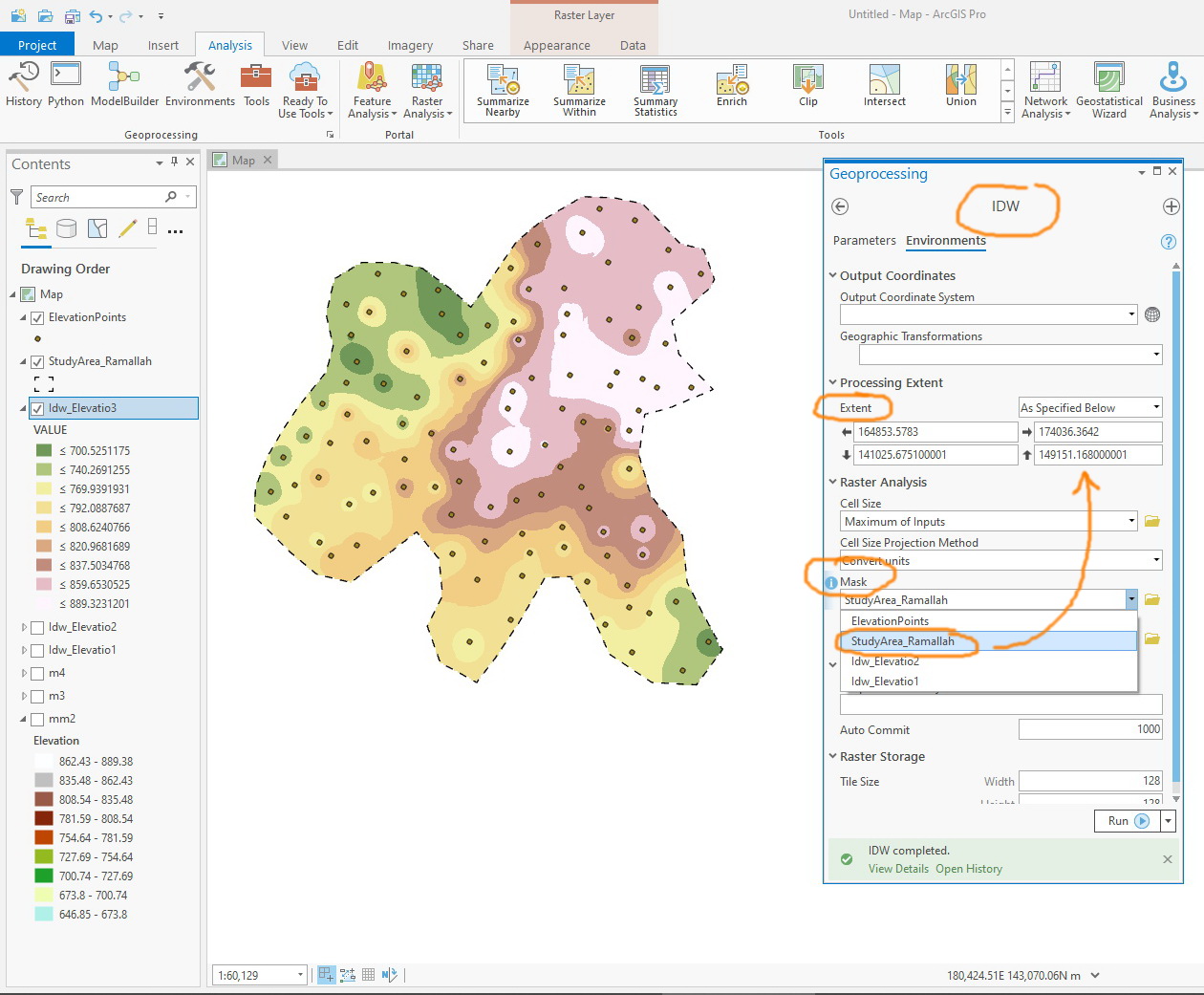The image size is (1204, 995).
Task: Collapse the Raster Analysis section
Action: (832, 483)
